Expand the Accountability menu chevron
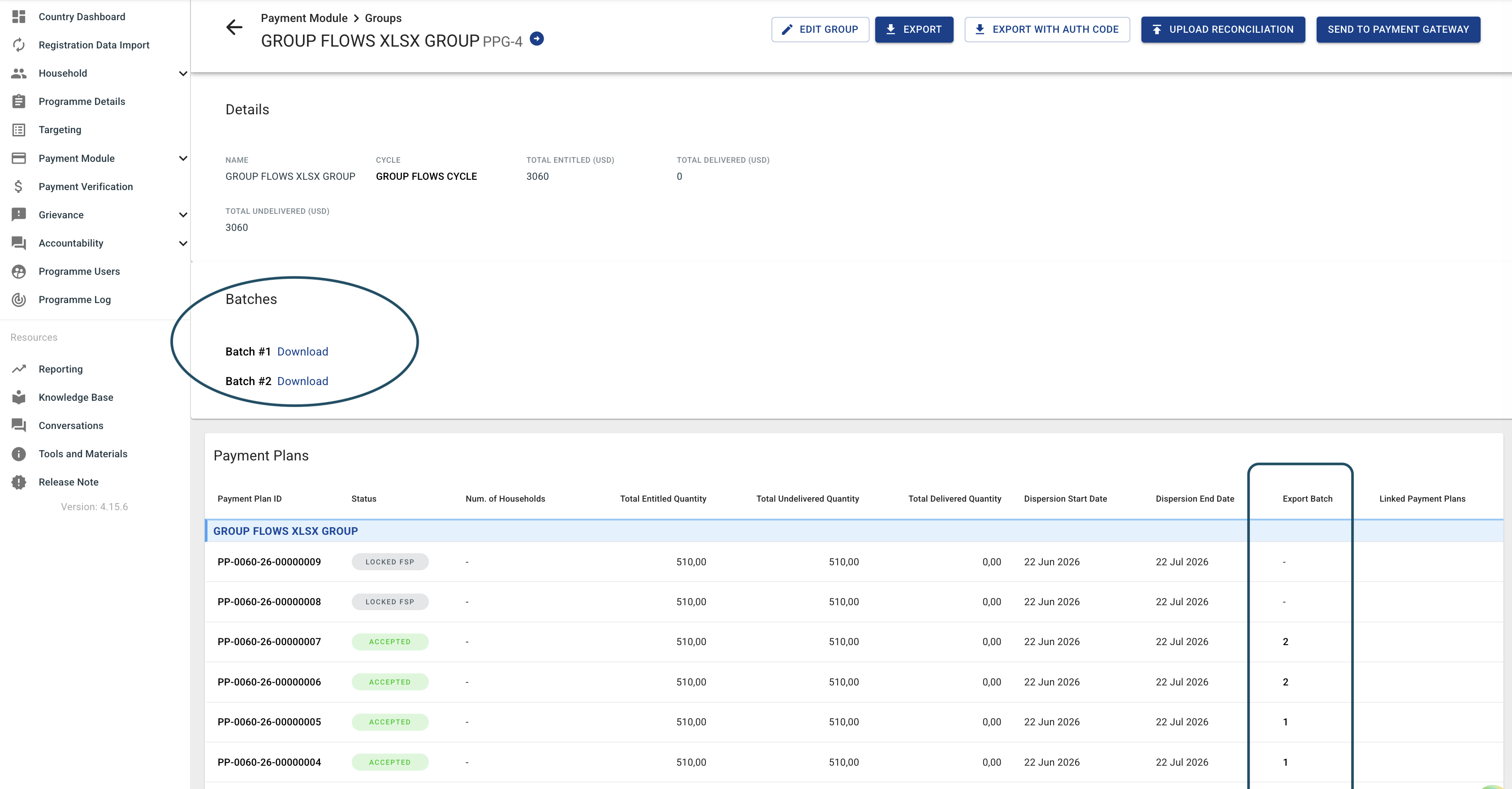1512x789 pixels. pyautogui.click(x=182, y=243)
